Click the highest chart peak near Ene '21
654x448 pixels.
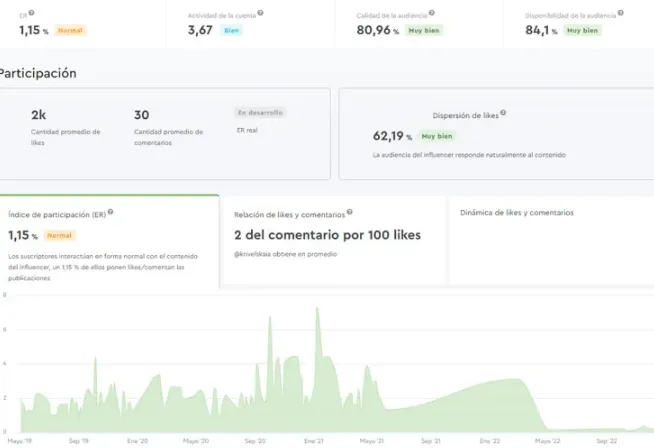318,309
